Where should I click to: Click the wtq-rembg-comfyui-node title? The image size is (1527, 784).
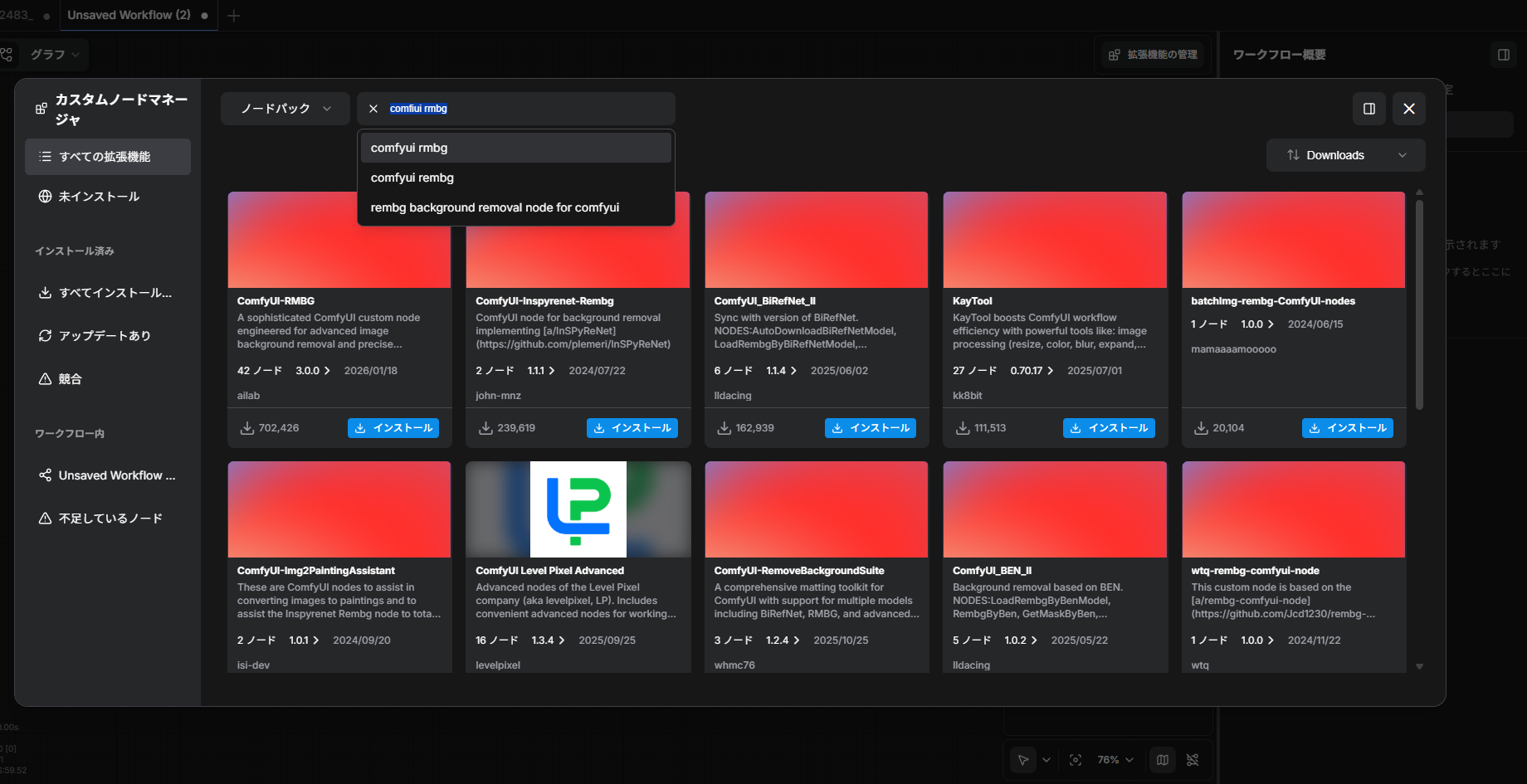click(x=1255, y=571)
